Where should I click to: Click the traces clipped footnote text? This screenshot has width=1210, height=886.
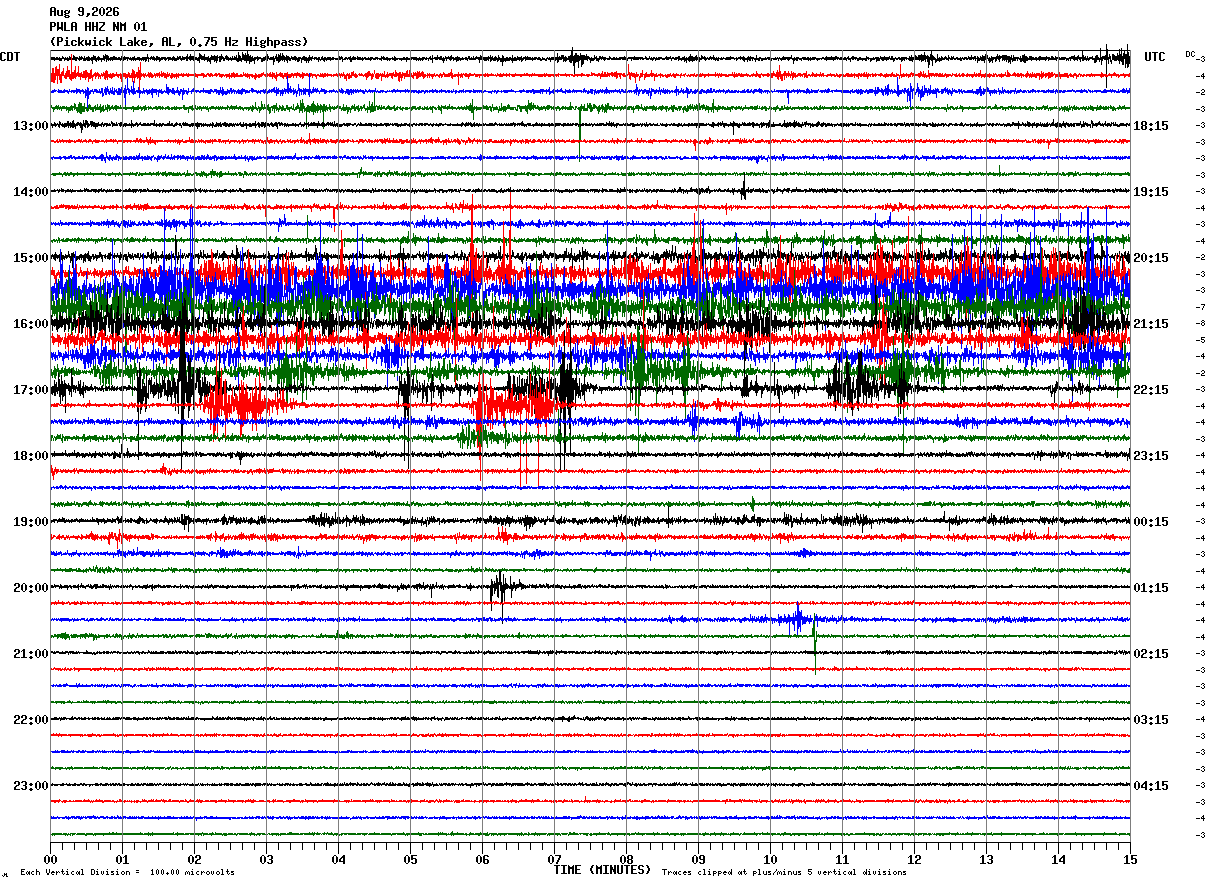tap(784, 873)
